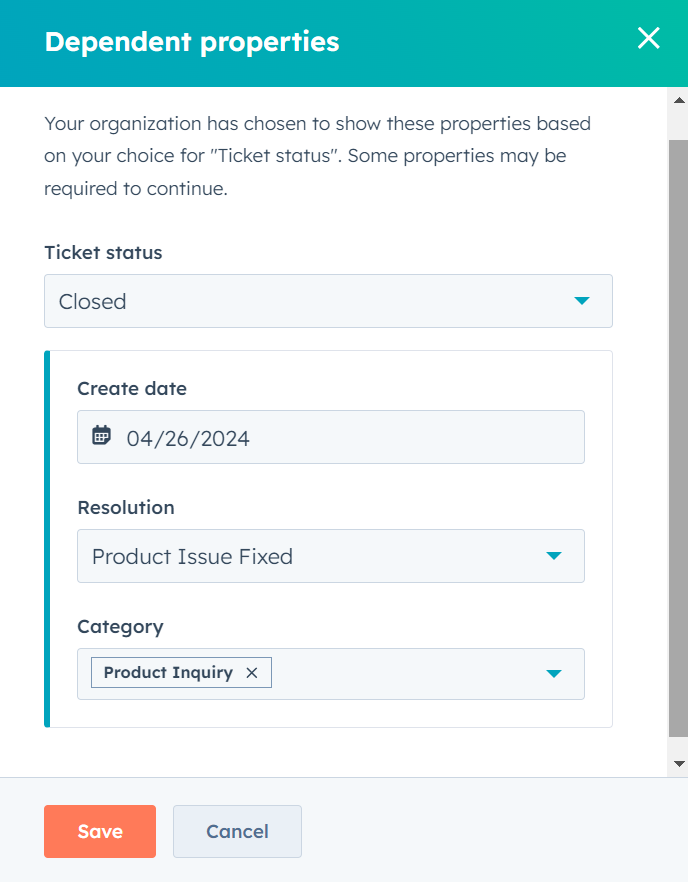Click the Create date field label
This screenshot has width=688, height=882.
pyautogui.click(x=132, y=389)
